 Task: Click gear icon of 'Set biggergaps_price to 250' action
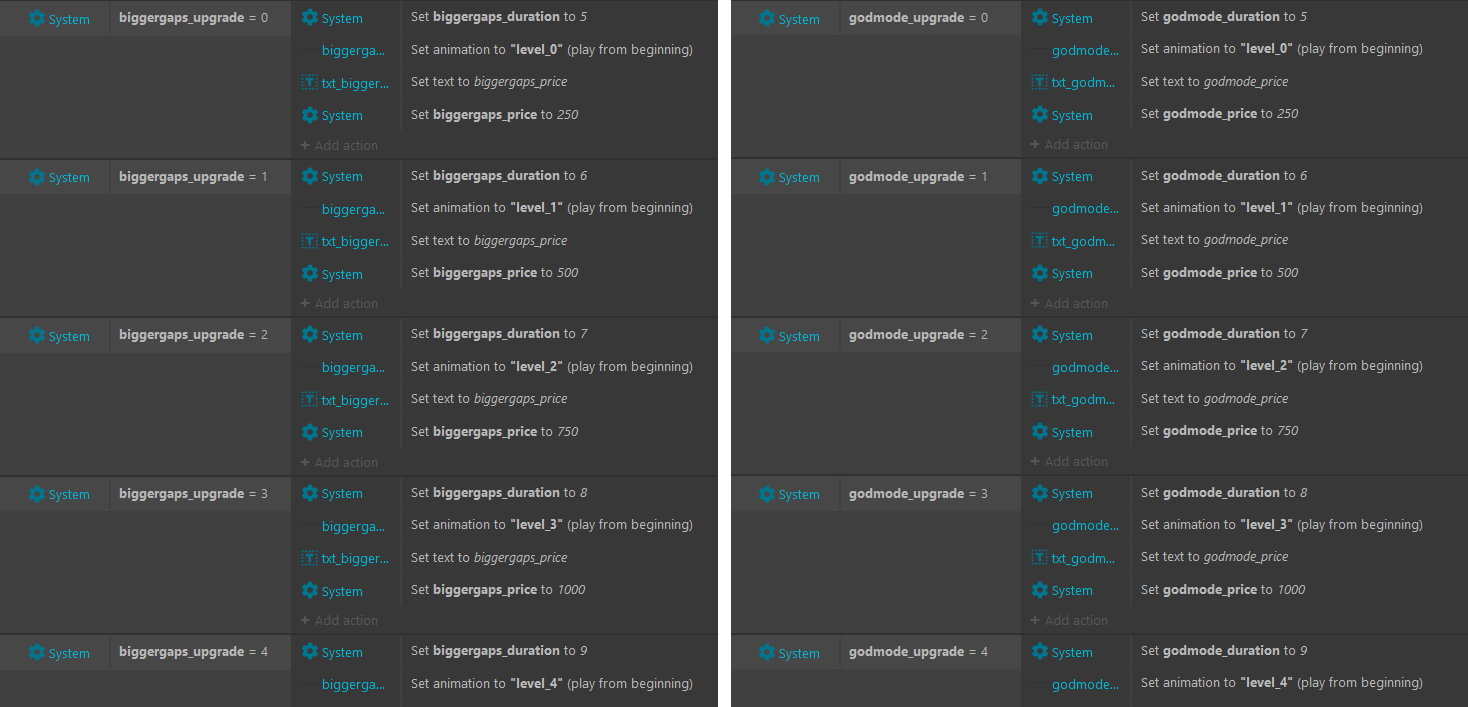tap(310, 115)
